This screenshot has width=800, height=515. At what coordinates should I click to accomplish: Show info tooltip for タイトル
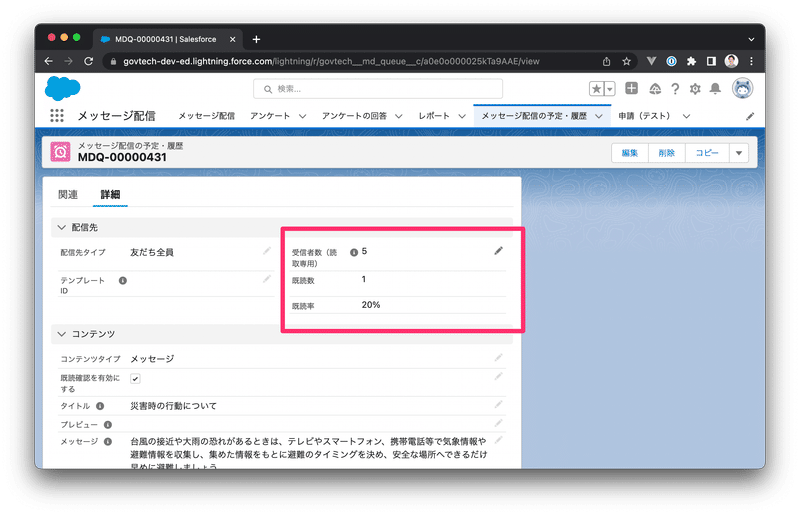click(x=100, y=406)
